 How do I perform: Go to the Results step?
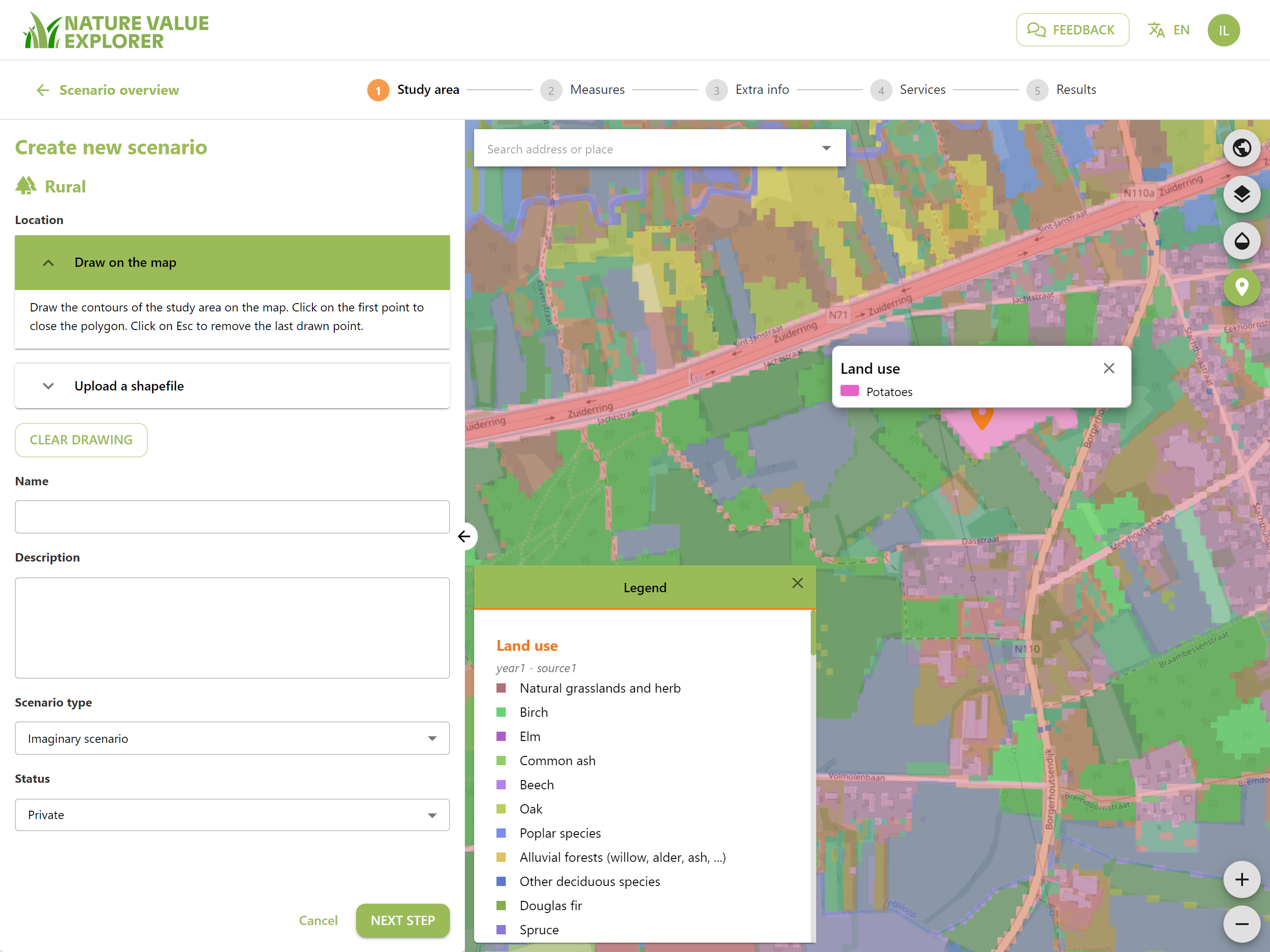1062,90
